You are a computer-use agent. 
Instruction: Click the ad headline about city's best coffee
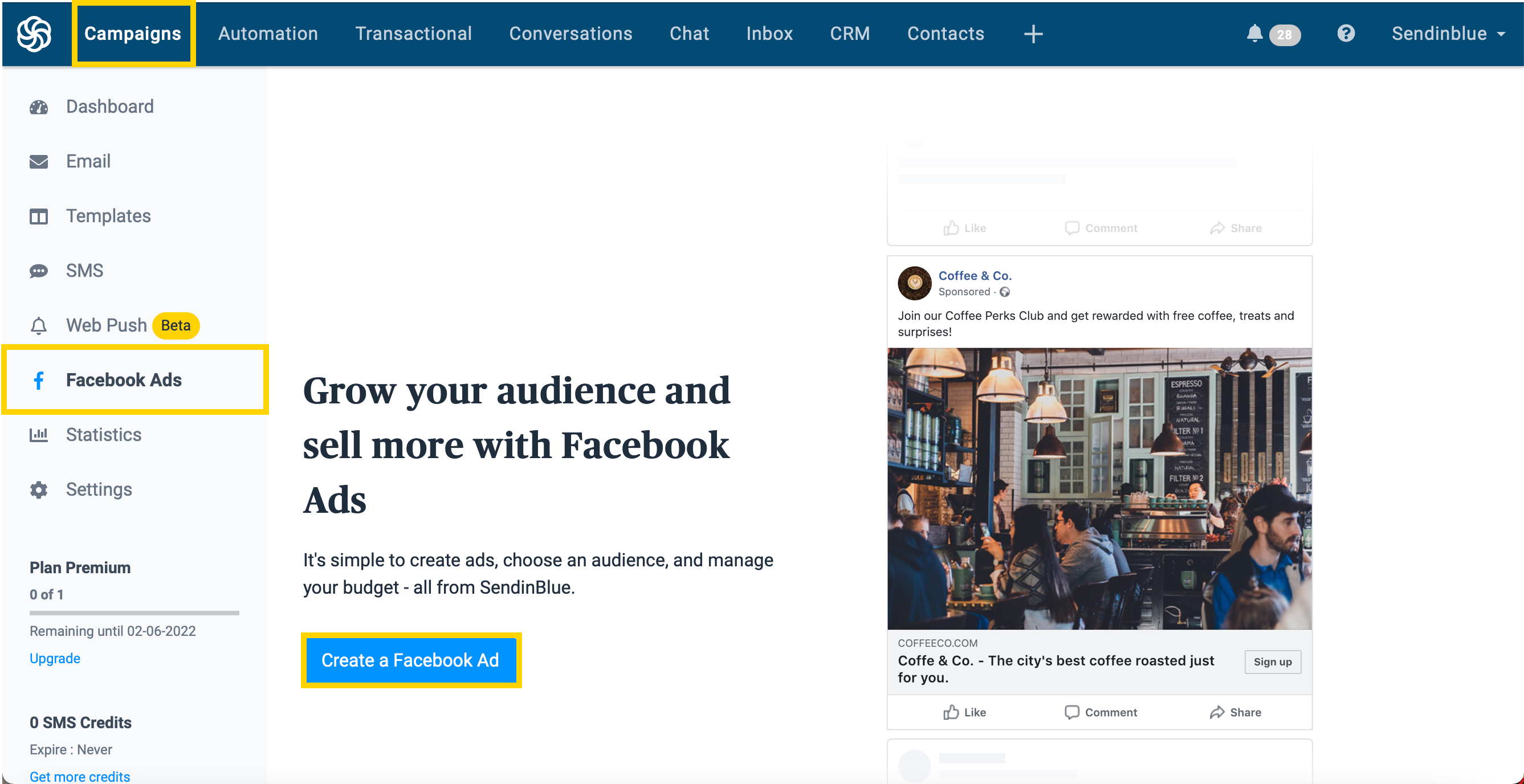click(1056, 669)
